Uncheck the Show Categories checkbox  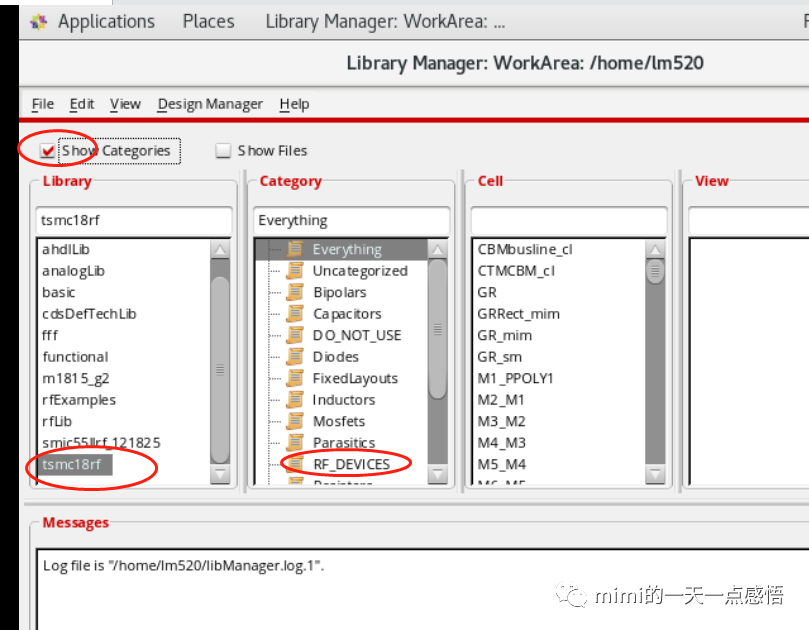[x=48, y=151]
